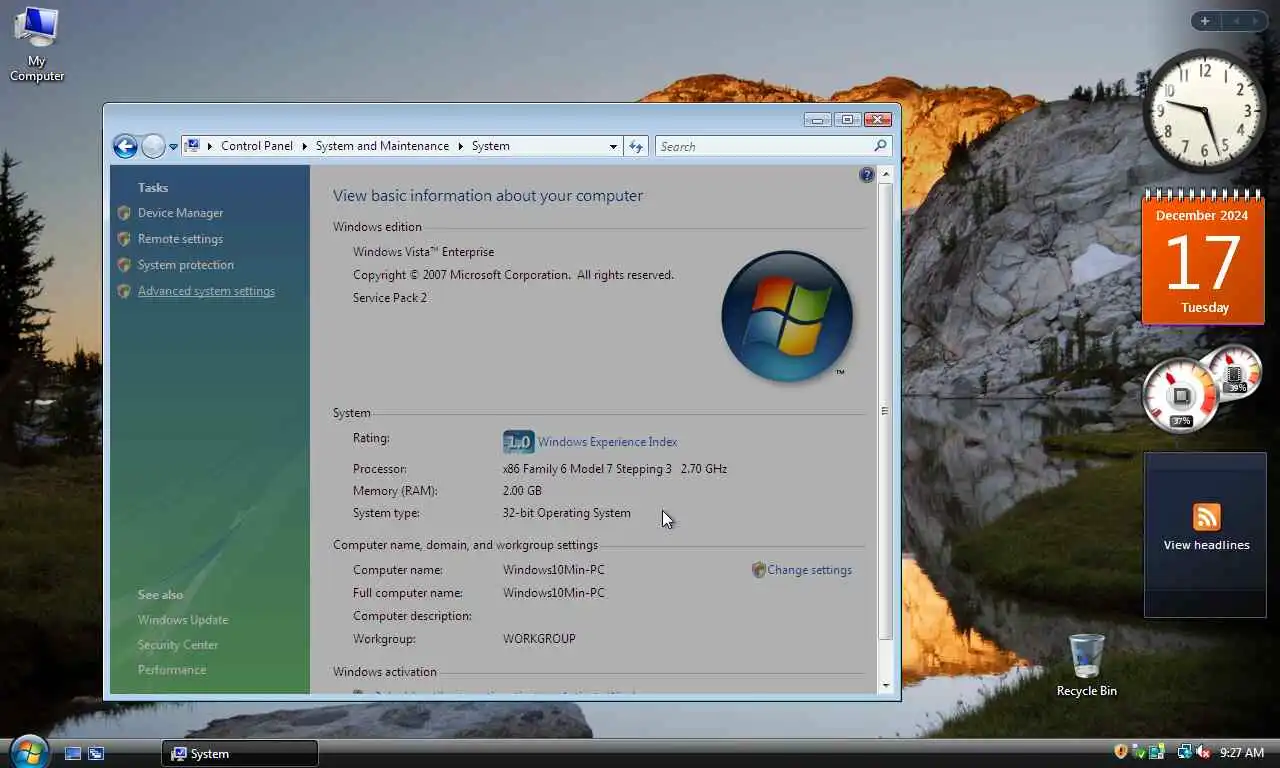Click the vertical scrollbar thumb
Screen dimensions: 1280x768
[885, 411]
